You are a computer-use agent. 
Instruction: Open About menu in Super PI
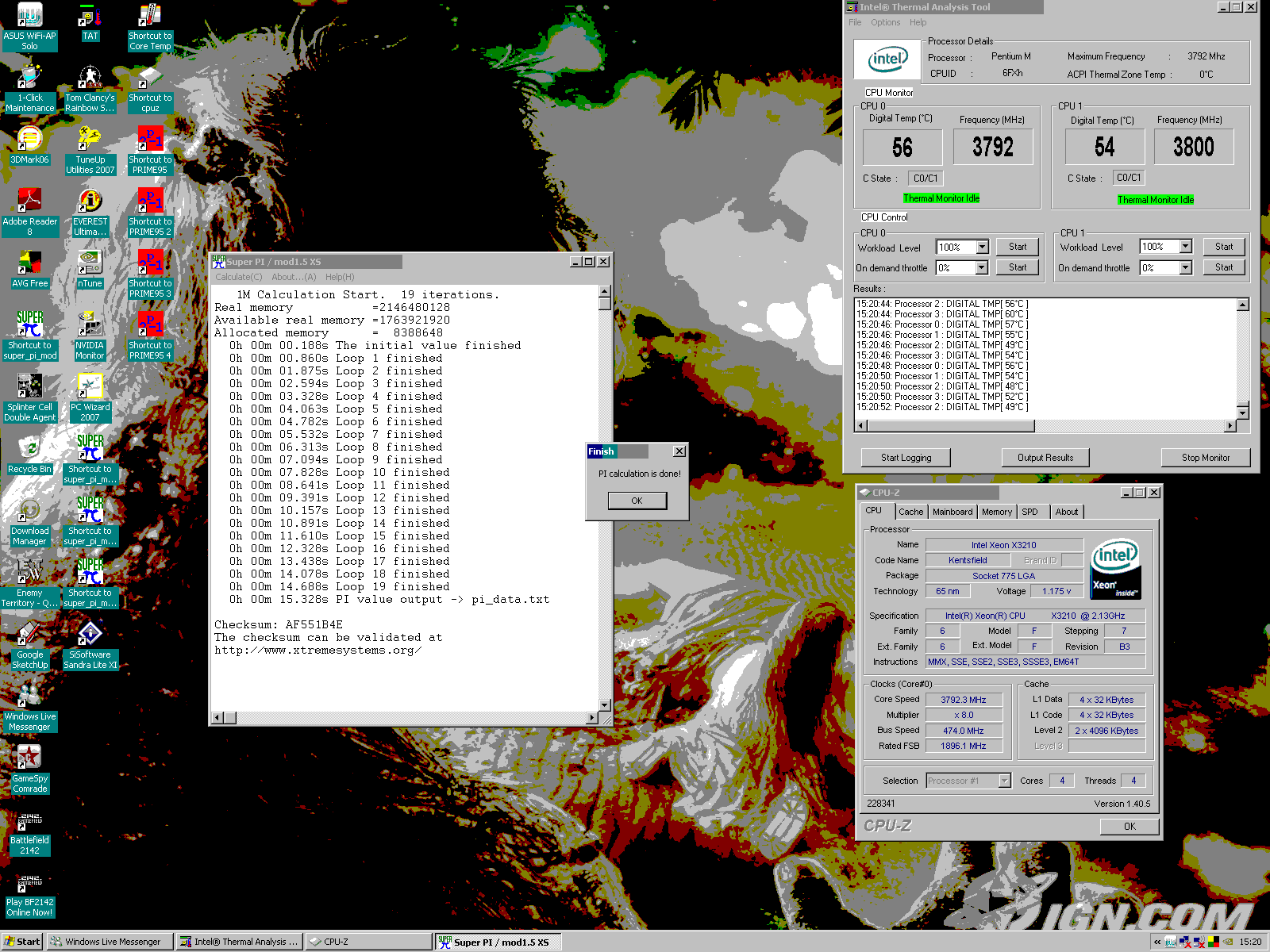(x=294, y=277)
